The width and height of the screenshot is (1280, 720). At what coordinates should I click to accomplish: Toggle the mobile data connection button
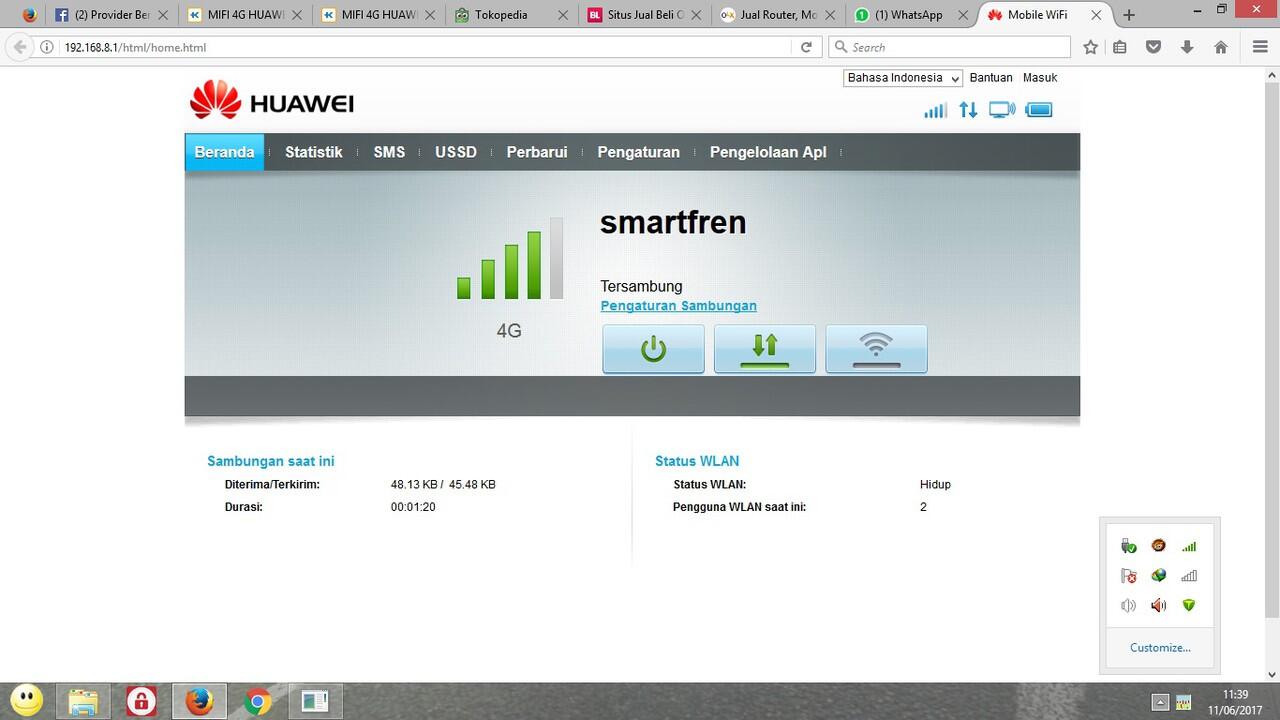(765, 349)
